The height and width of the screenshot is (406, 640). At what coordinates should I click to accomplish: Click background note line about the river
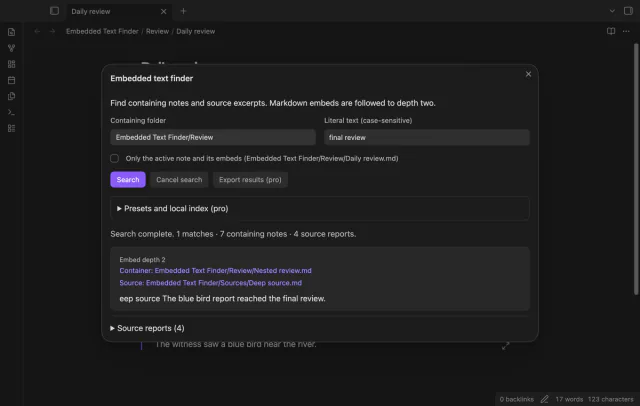tap(236, 344)
